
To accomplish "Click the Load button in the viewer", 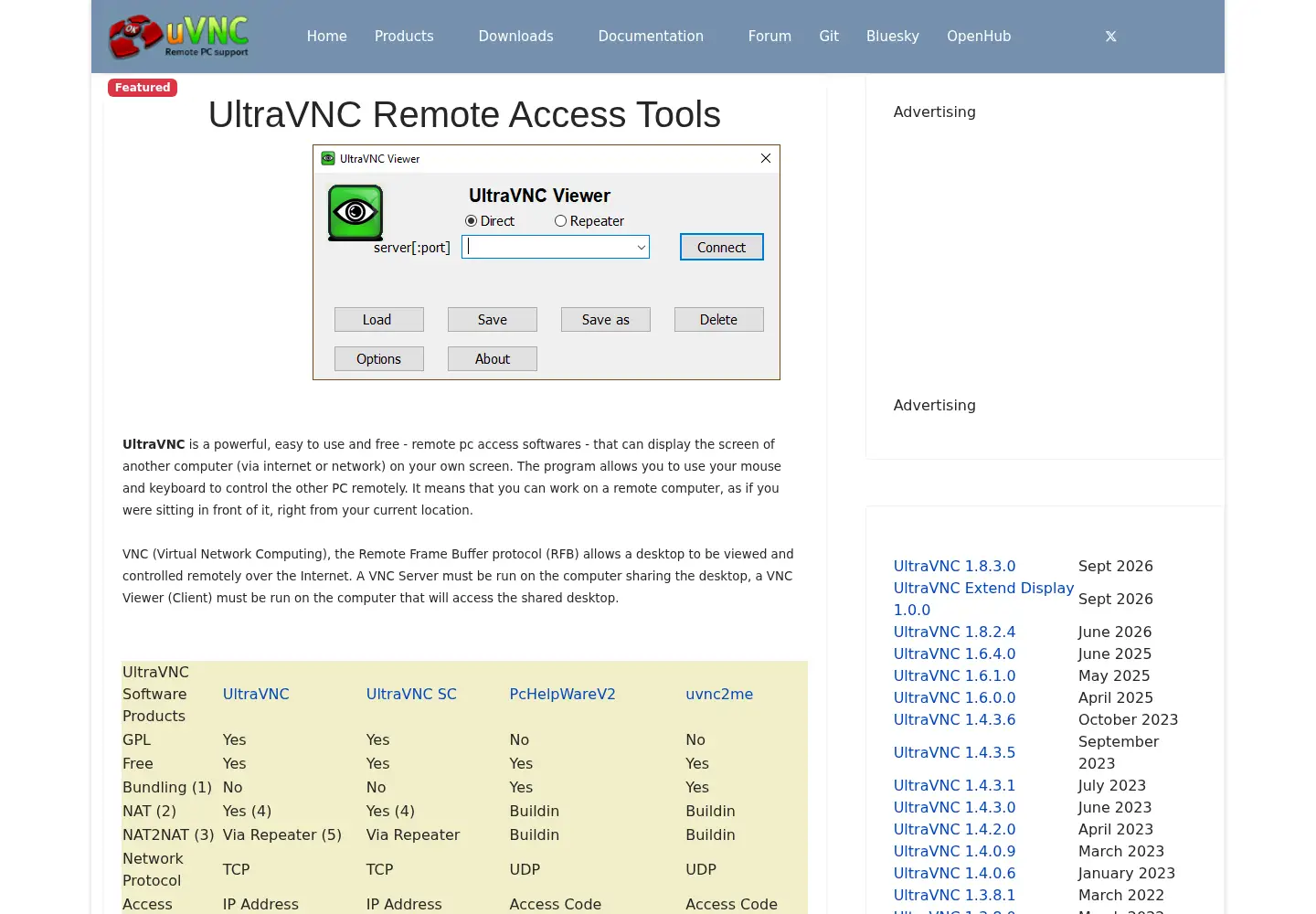I will click(379, 319).
